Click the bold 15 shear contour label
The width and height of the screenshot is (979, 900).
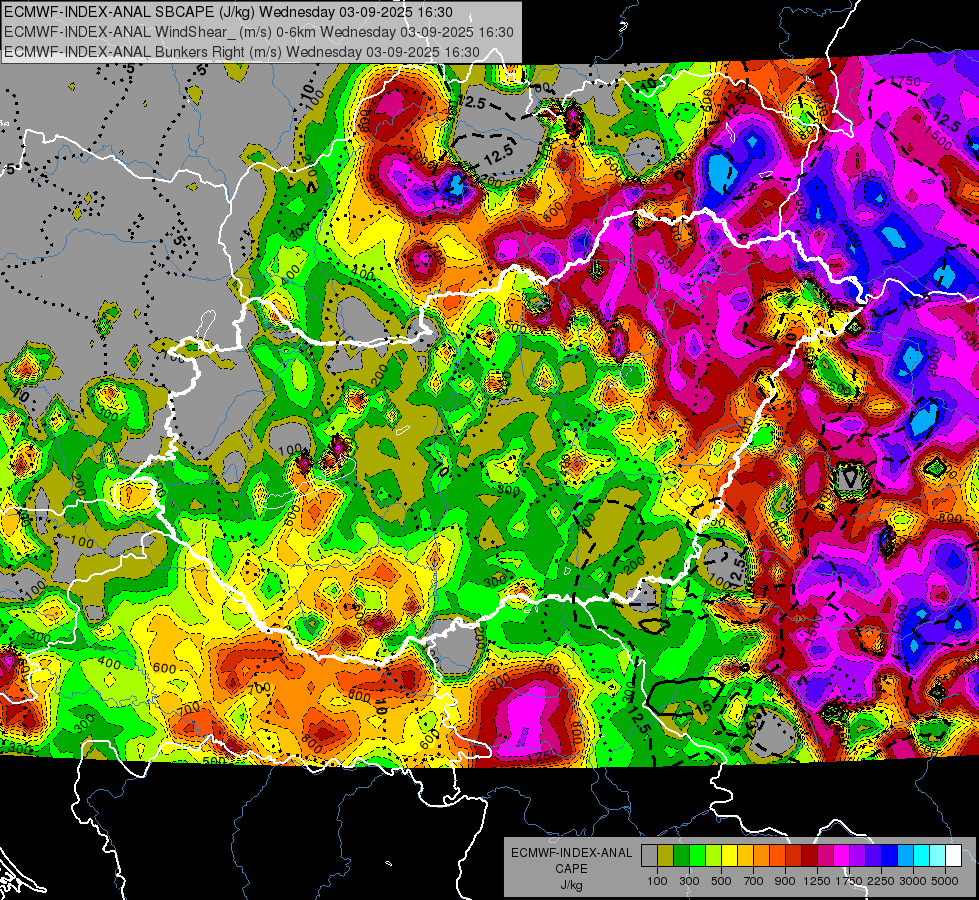[704, 707]
